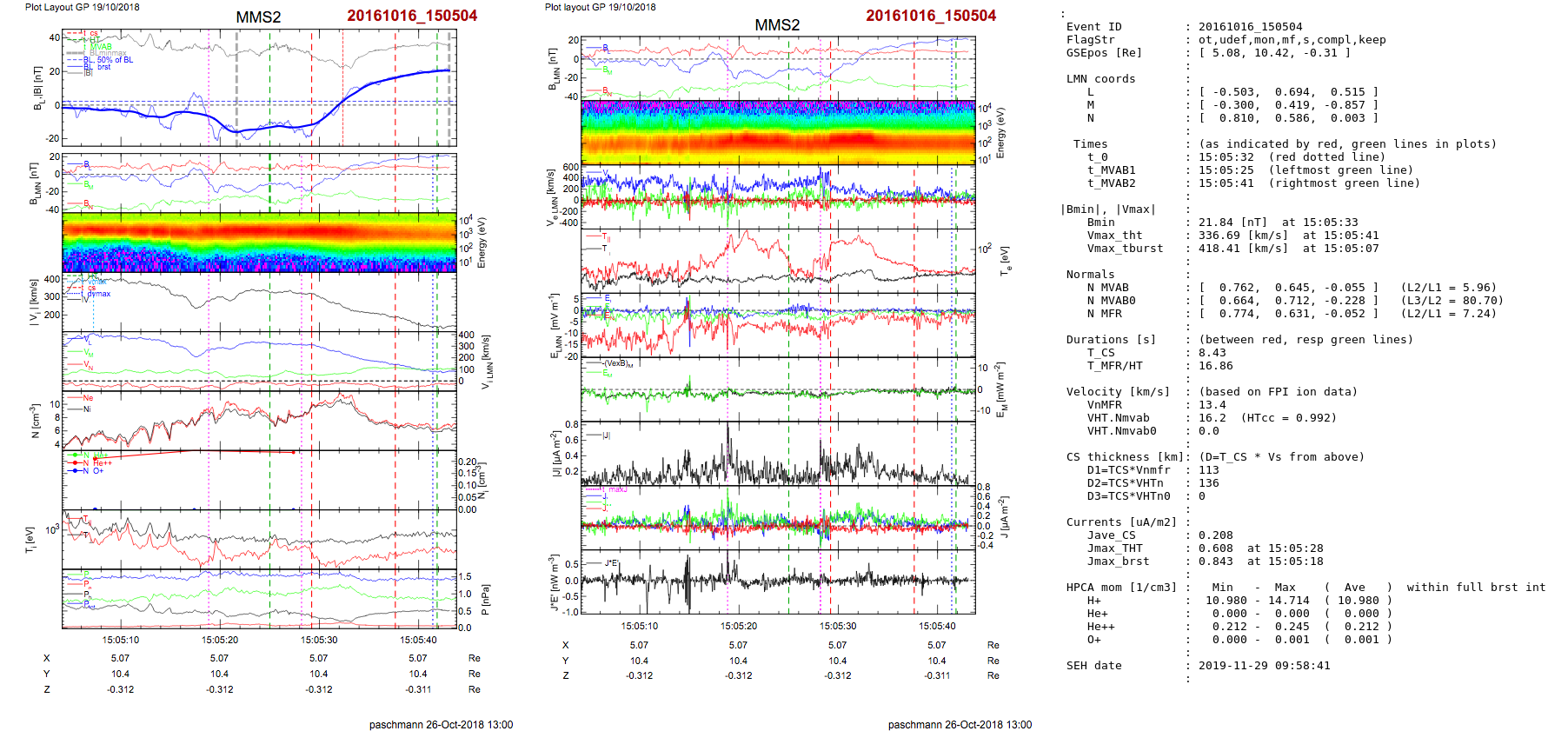Click the top-left 'Plot Layout GP 19/10/2018' header
Viewport: 1568px width, 731px height.
[83, 7]
